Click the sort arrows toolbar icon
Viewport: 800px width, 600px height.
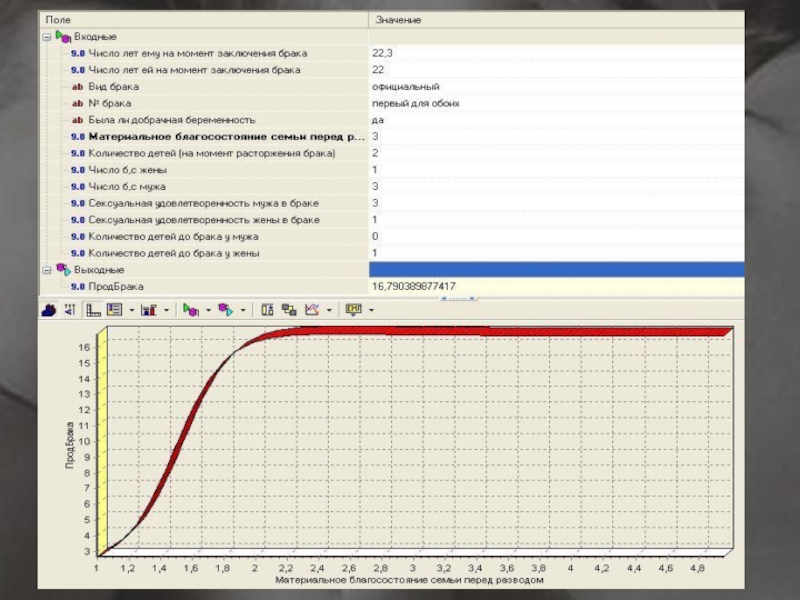click(x=69, y=310)
